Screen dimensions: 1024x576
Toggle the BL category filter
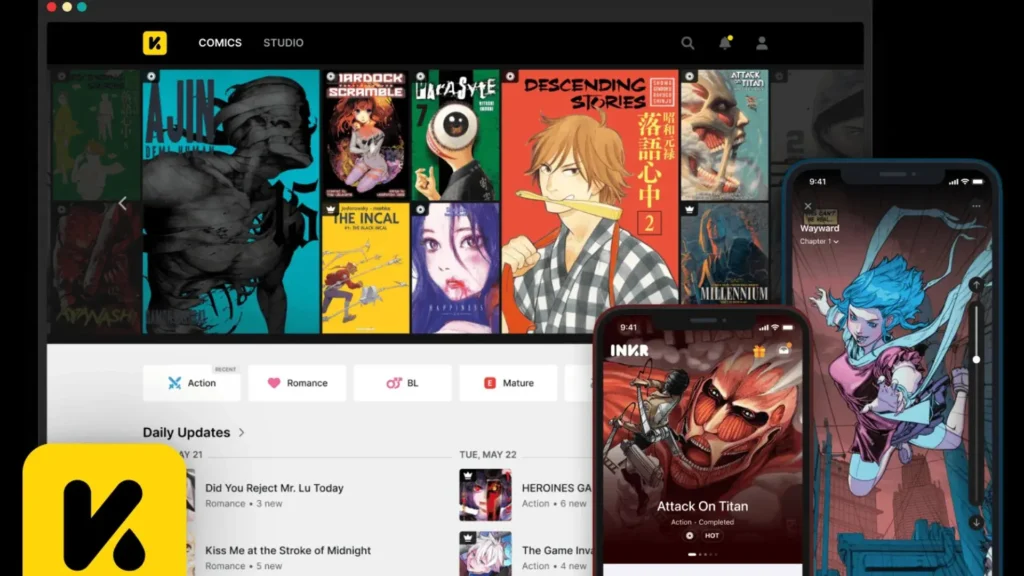pos(402,383)
